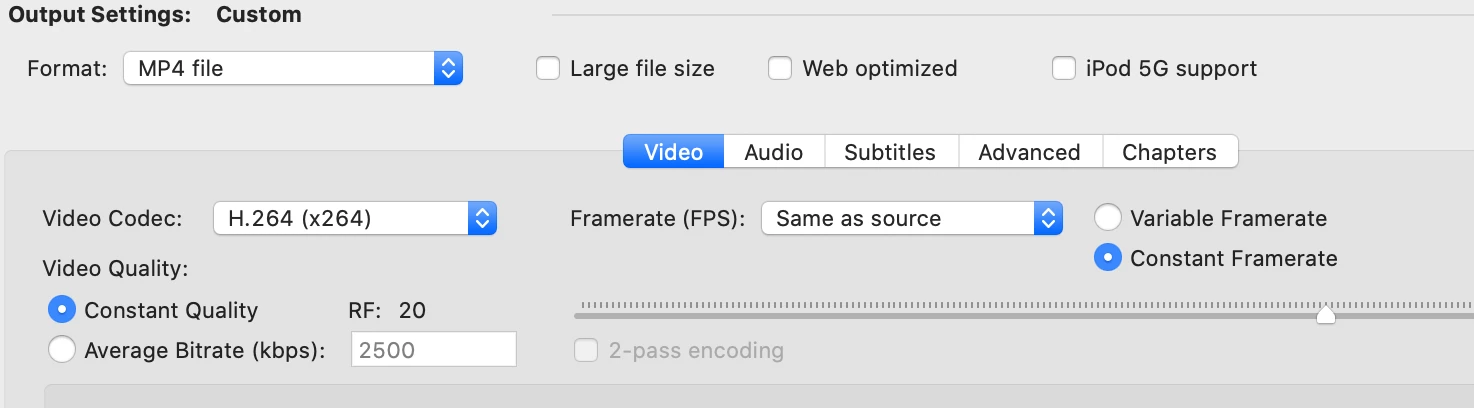1474x408 pixels.
Task: Toggle iPod 5G support checkbox
Action: [x=1064, y=69]
